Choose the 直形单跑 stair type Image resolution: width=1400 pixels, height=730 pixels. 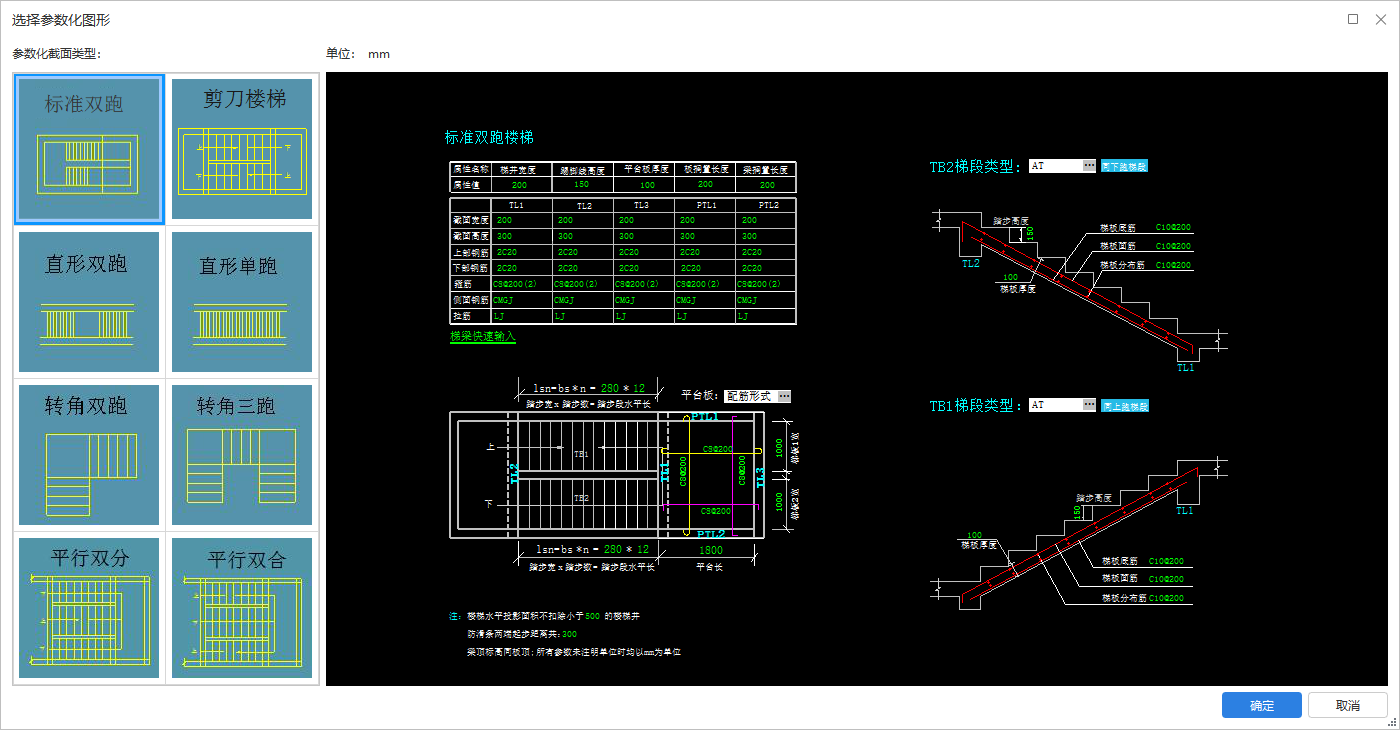tap(242, 302)
